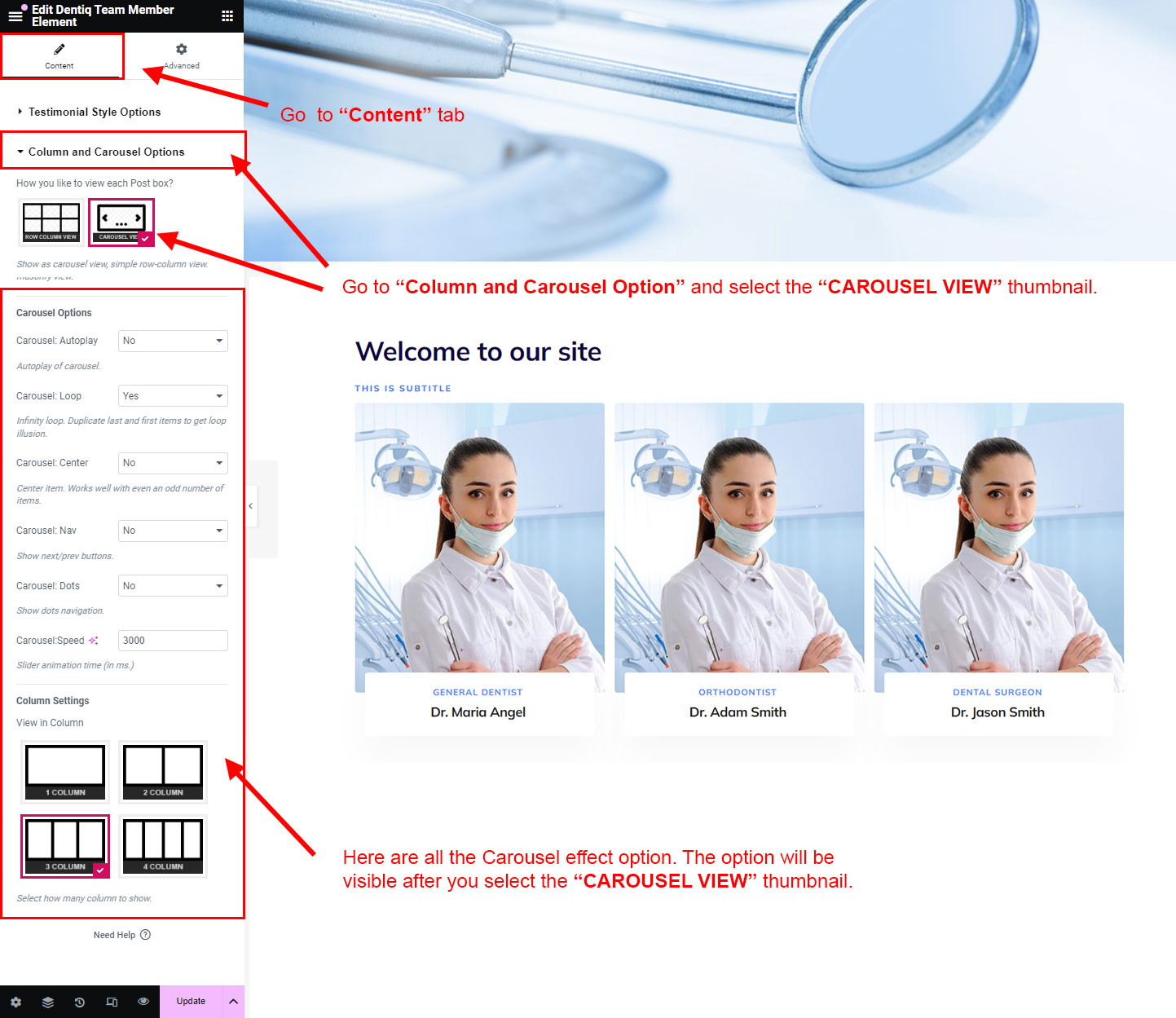1176x1018 pixels.
Task: Open page settings gear in bottom bar
Action: pos(15,1002)
